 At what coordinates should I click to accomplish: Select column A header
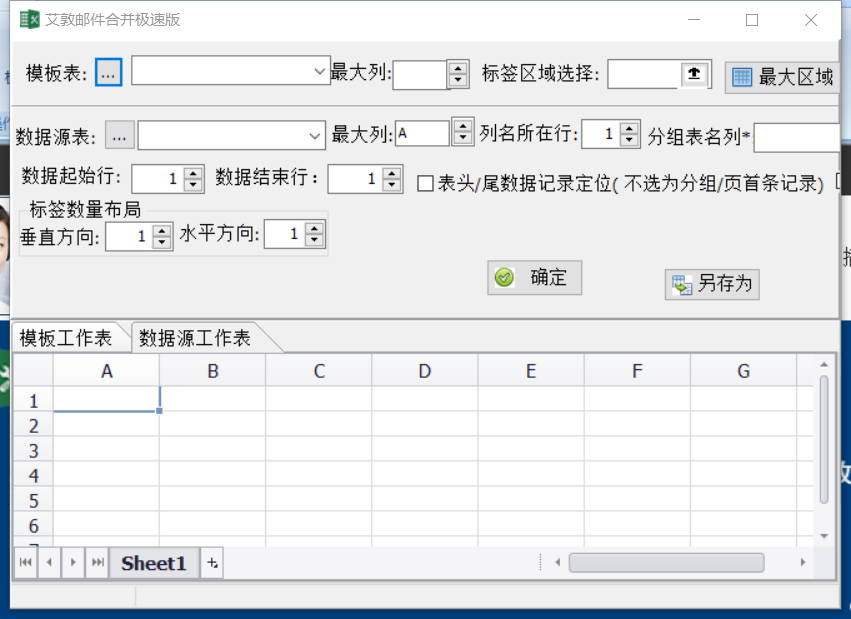click(x=106, y=371)
